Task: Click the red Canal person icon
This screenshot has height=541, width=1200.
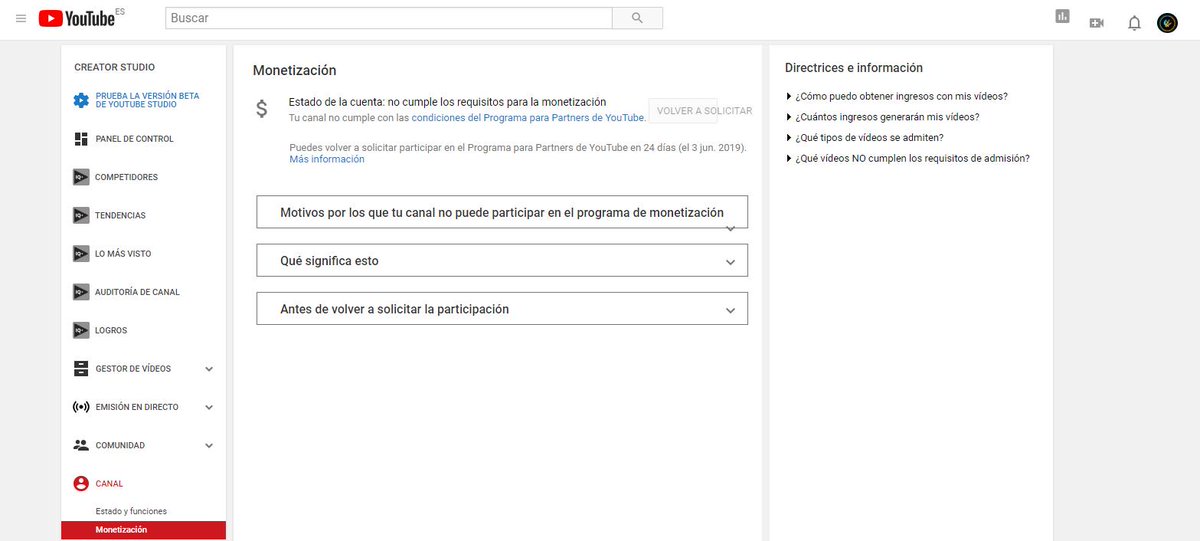Action: click(81, 483)
